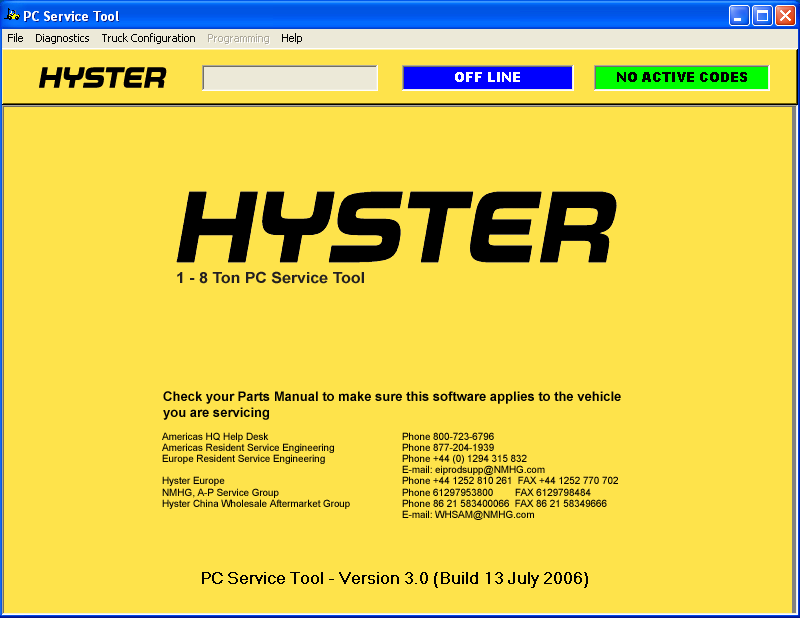
Task: Click the PC Service Tool title bar text
Action: pos(71,16)
